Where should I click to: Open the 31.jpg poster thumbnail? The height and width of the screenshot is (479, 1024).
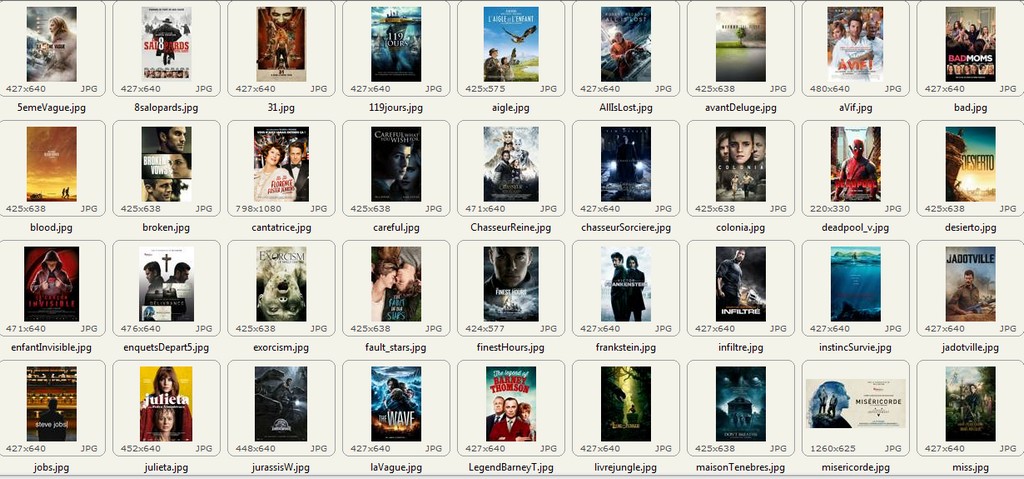(281, 44)
